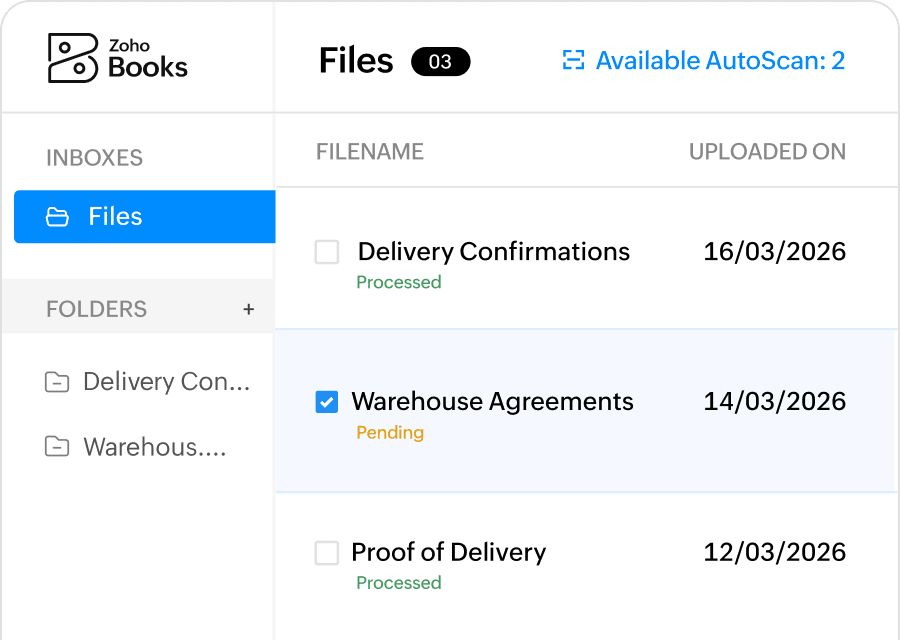This screenshot has height=640, width=900.
Task: Open the Delivery Confirmations file
Action: click(x=494, y=251)
